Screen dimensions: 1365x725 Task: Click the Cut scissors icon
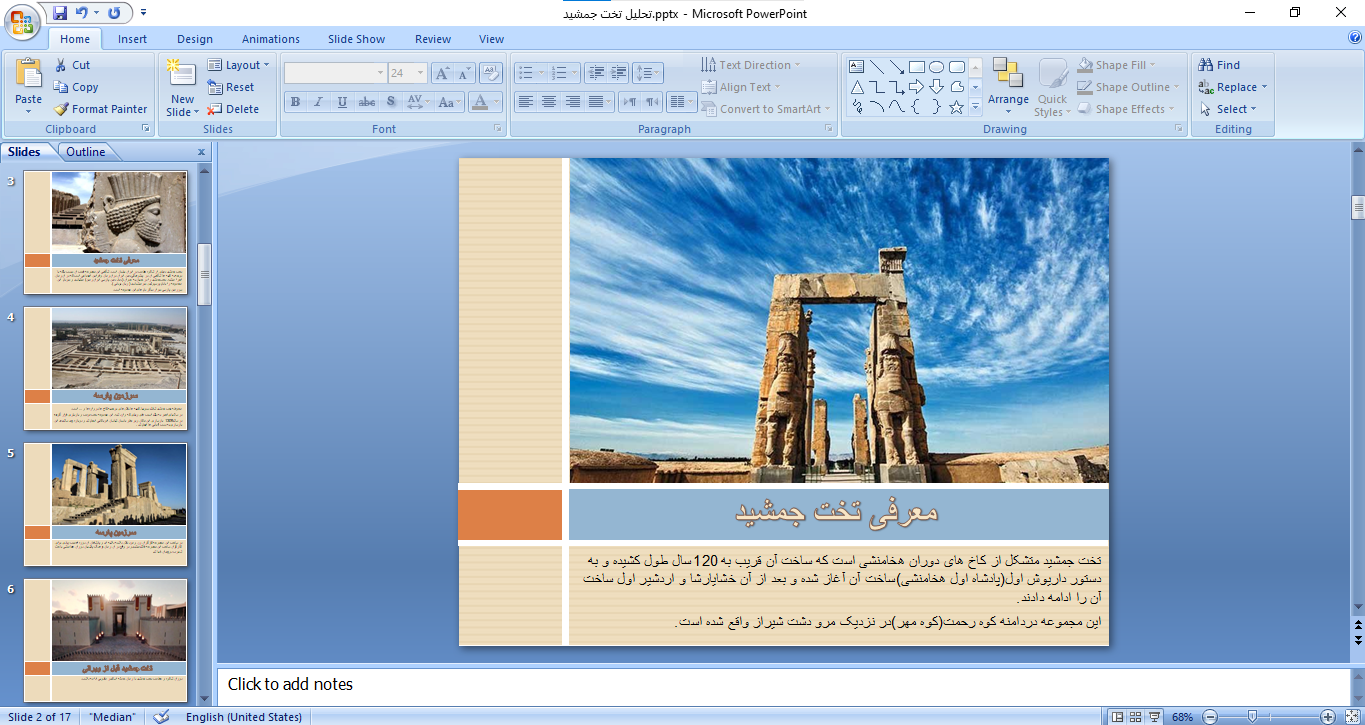[61, 65]
